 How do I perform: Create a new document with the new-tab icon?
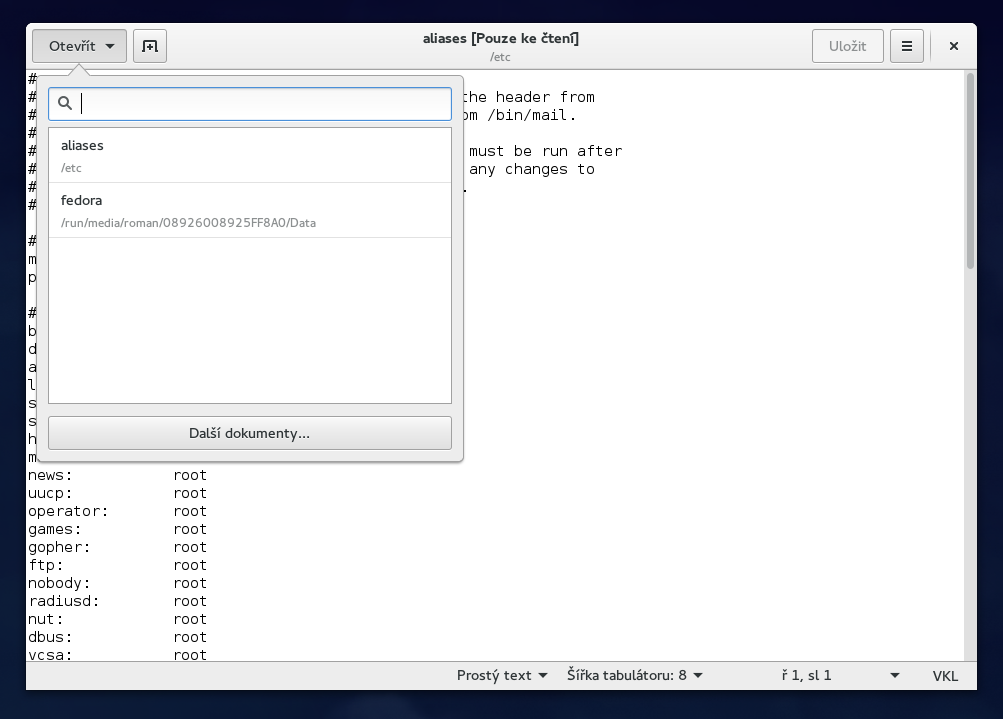(149, 45)
